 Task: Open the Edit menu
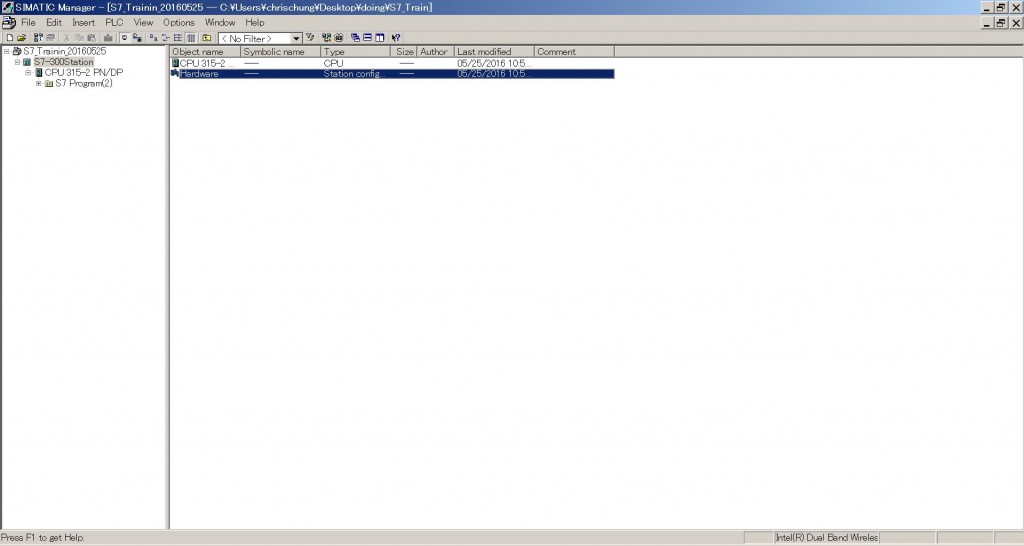tap(54, 22)
